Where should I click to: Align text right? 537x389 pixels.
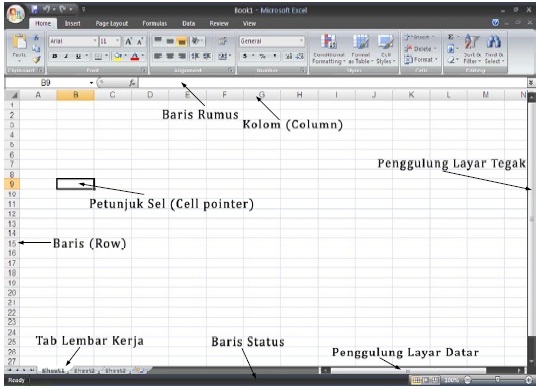point(182,56)
